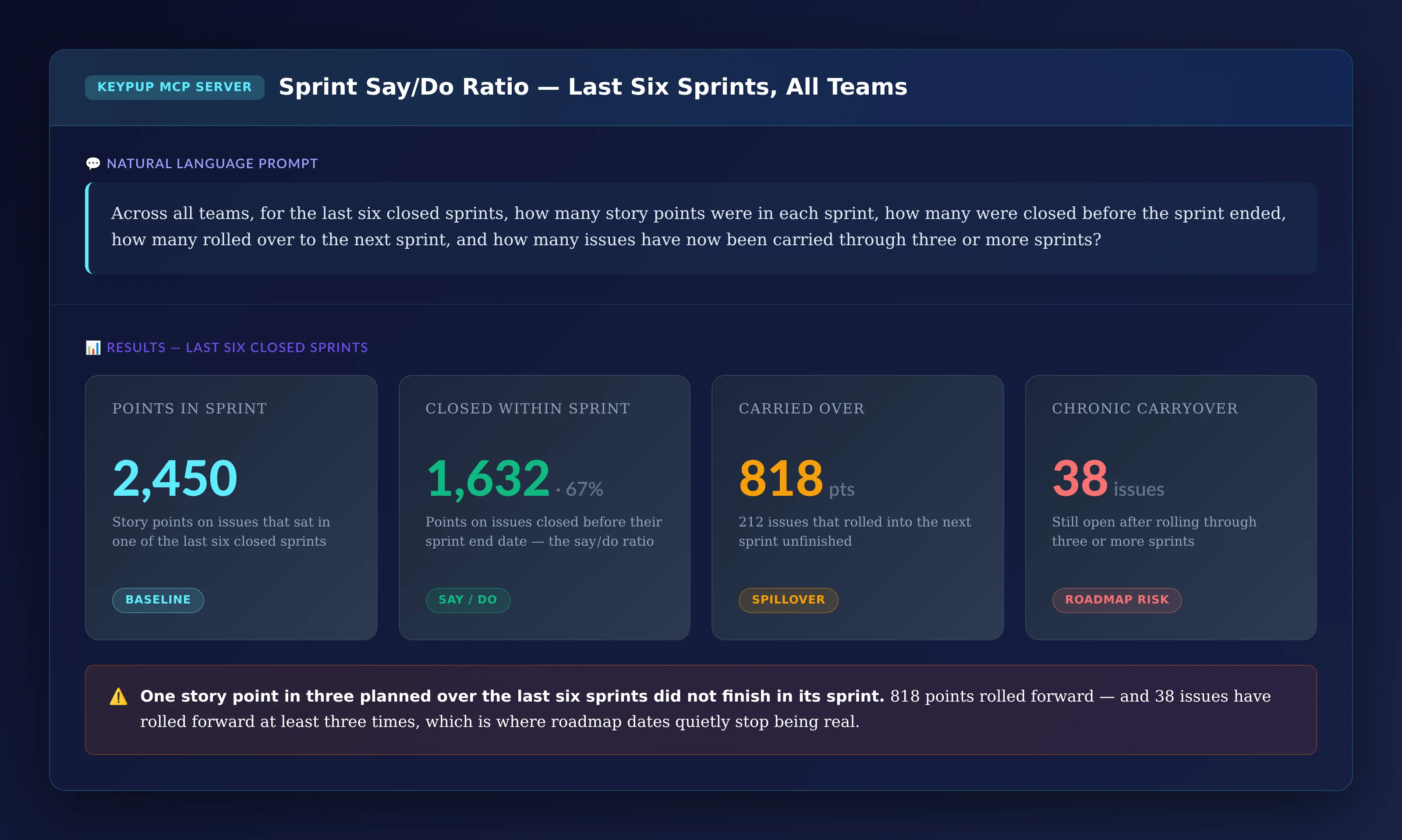Click the KEYPUP MCP SERVER badge
The height and width of the screenshot is (840, 1402).
[x=174, y=87]
